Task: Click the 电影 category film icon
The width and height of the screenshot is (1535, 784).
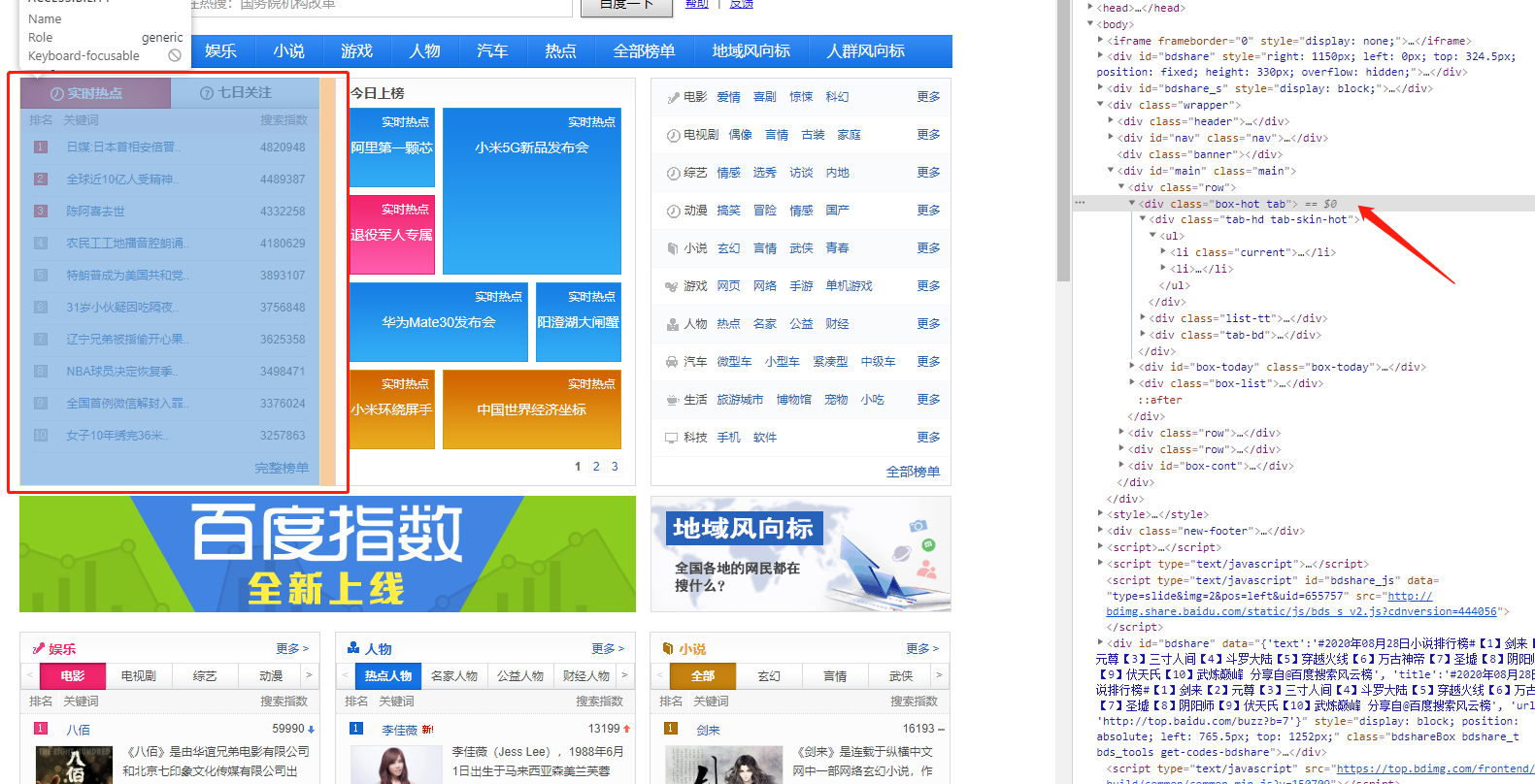Action: point(673,97)
